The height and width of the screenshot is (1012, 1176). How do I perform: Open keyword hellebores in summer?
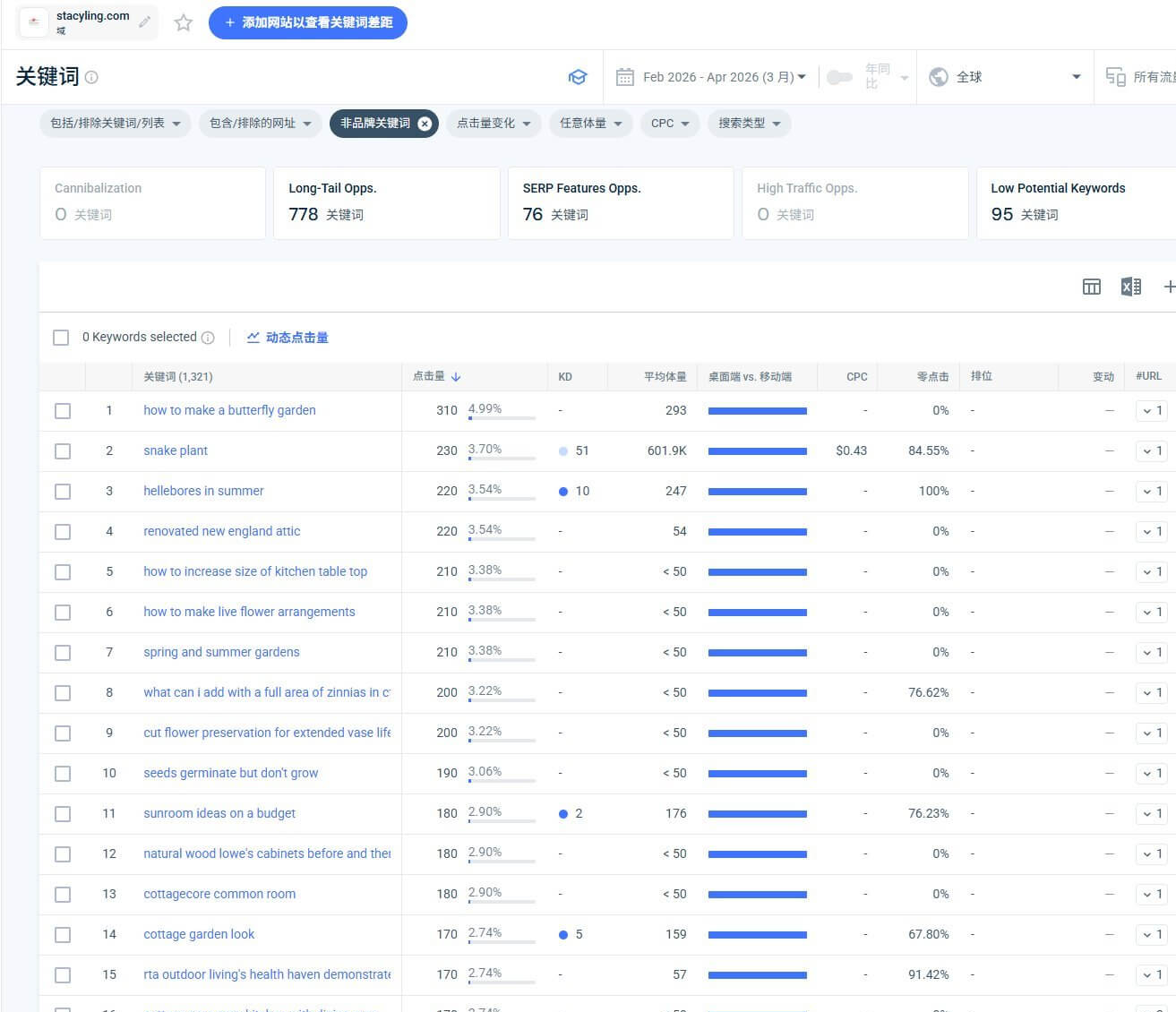pyautogui.click(x=203, y=491)
